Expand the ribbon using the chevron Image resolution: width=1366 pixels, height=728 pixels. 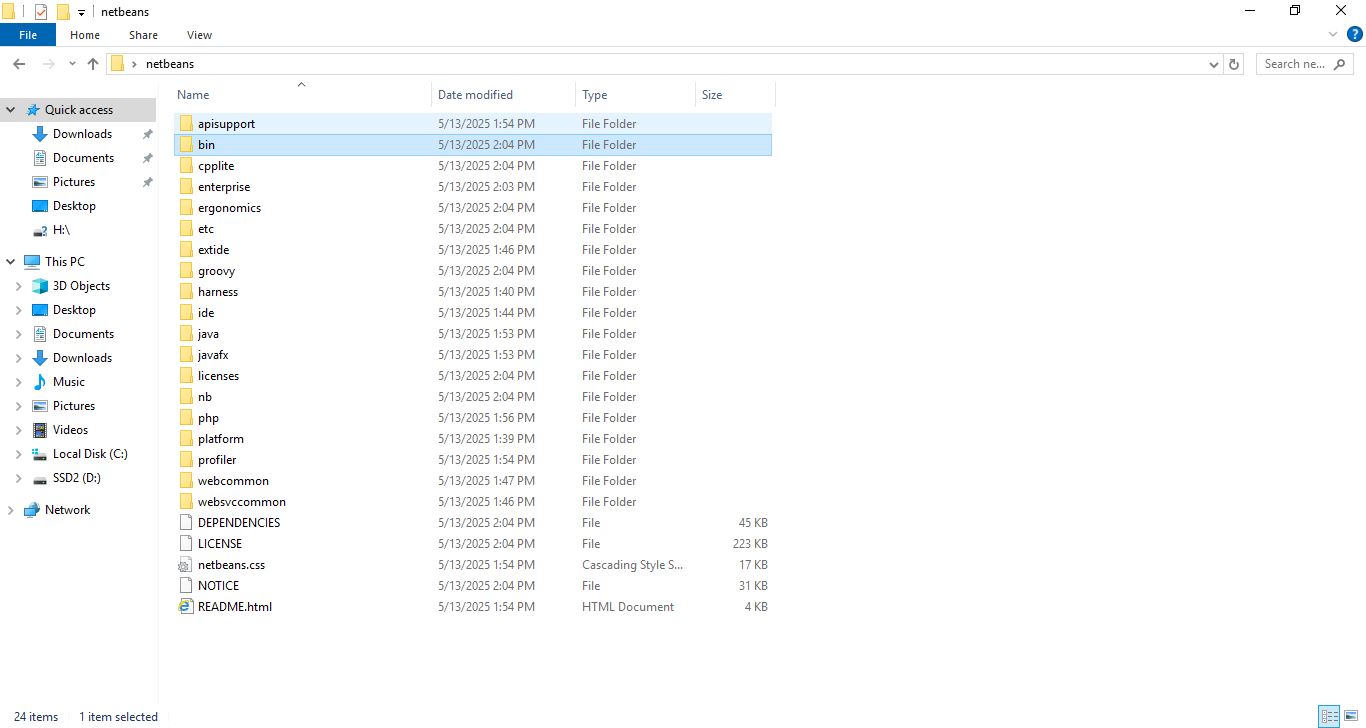[1333, 34]
